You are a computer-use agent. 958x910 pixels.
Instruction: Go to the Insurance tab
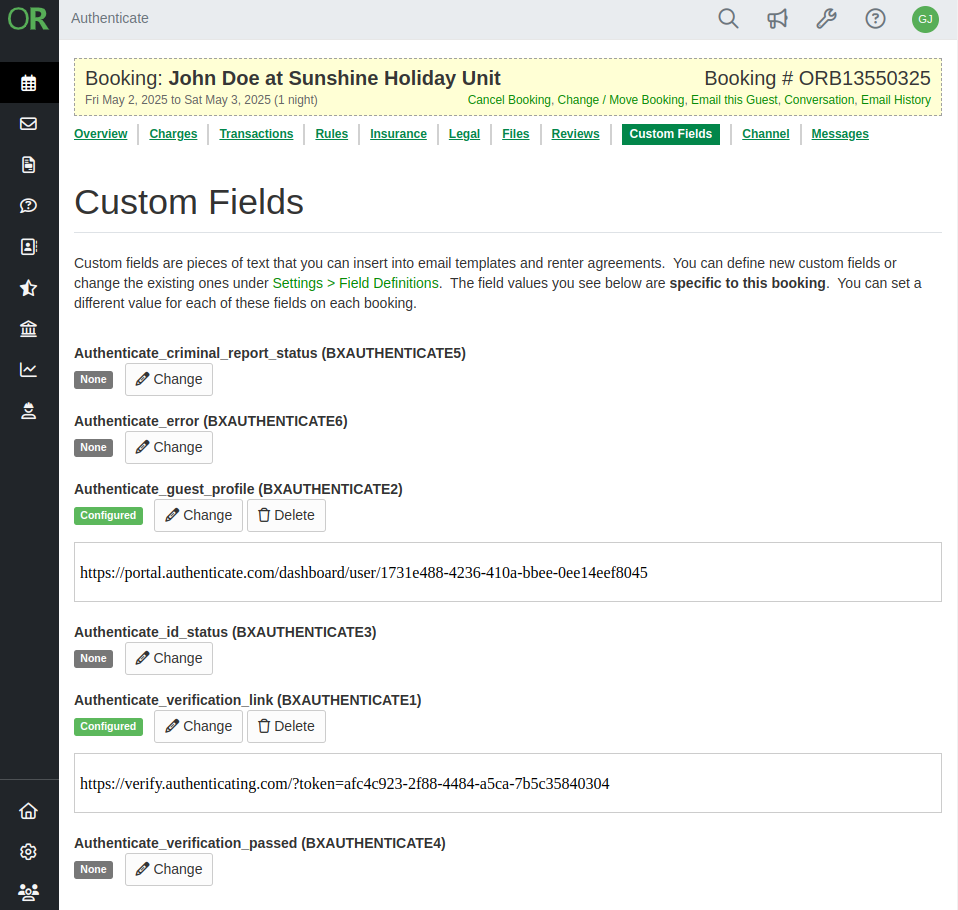point(398,134)
